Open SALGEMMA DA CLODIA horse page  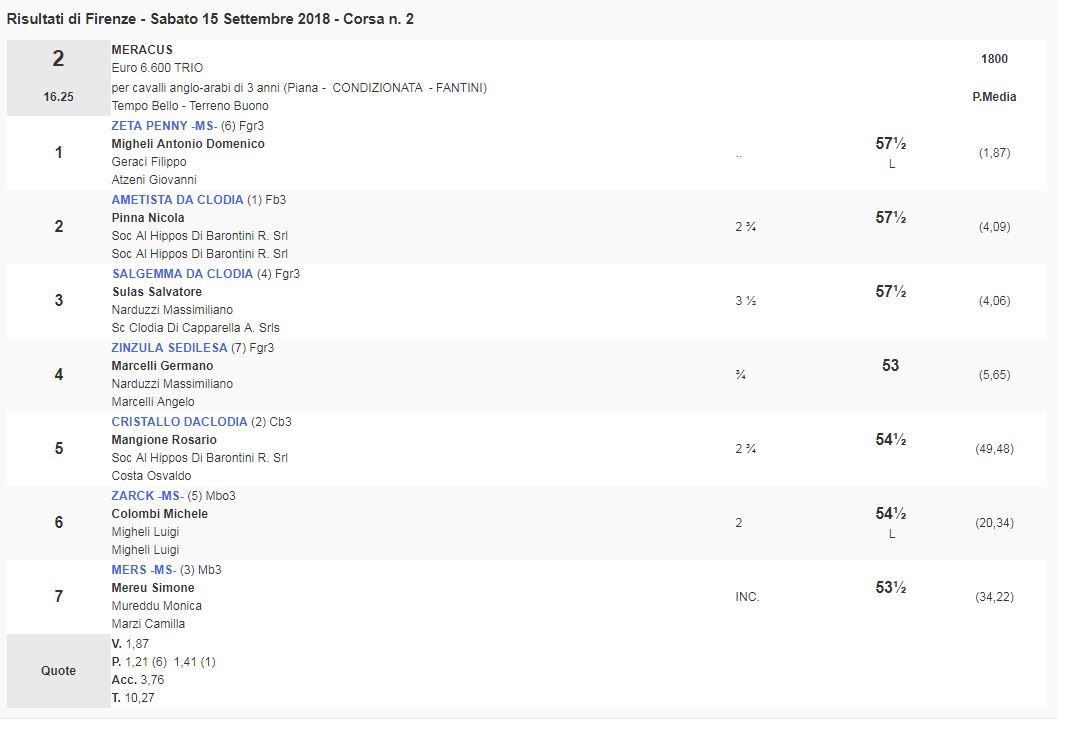point(182,274)
